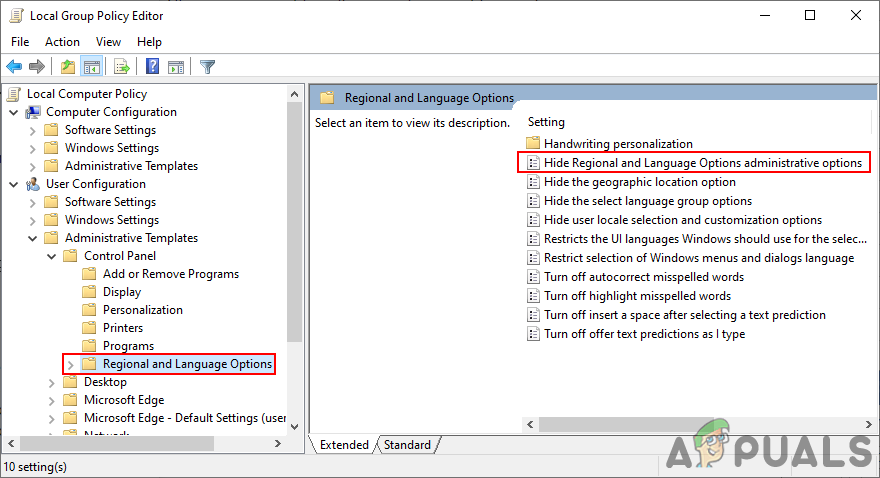880x478 pixels.
Task: Switch to the Extended tab
Action: coord(344,445)
